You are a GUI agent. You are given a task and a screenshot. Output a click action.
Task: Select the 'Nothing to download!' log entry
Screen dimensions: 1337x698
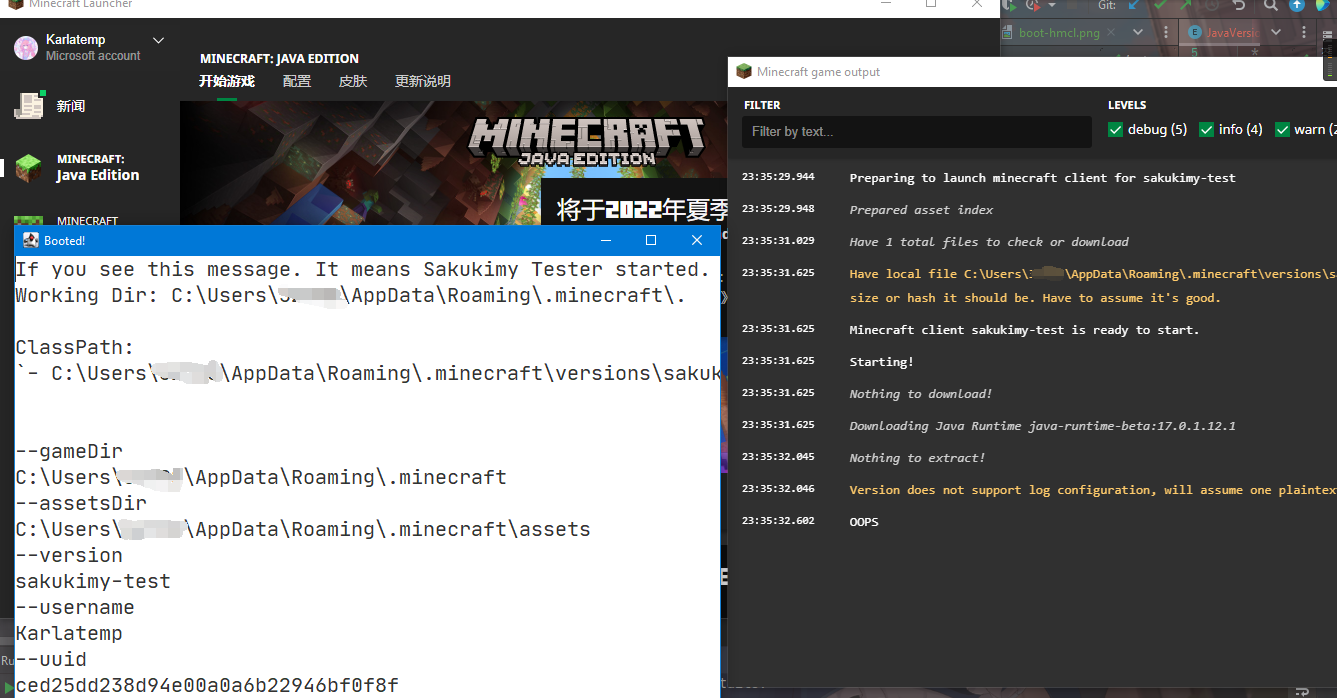pyautogui.click(x=921, y=394)
